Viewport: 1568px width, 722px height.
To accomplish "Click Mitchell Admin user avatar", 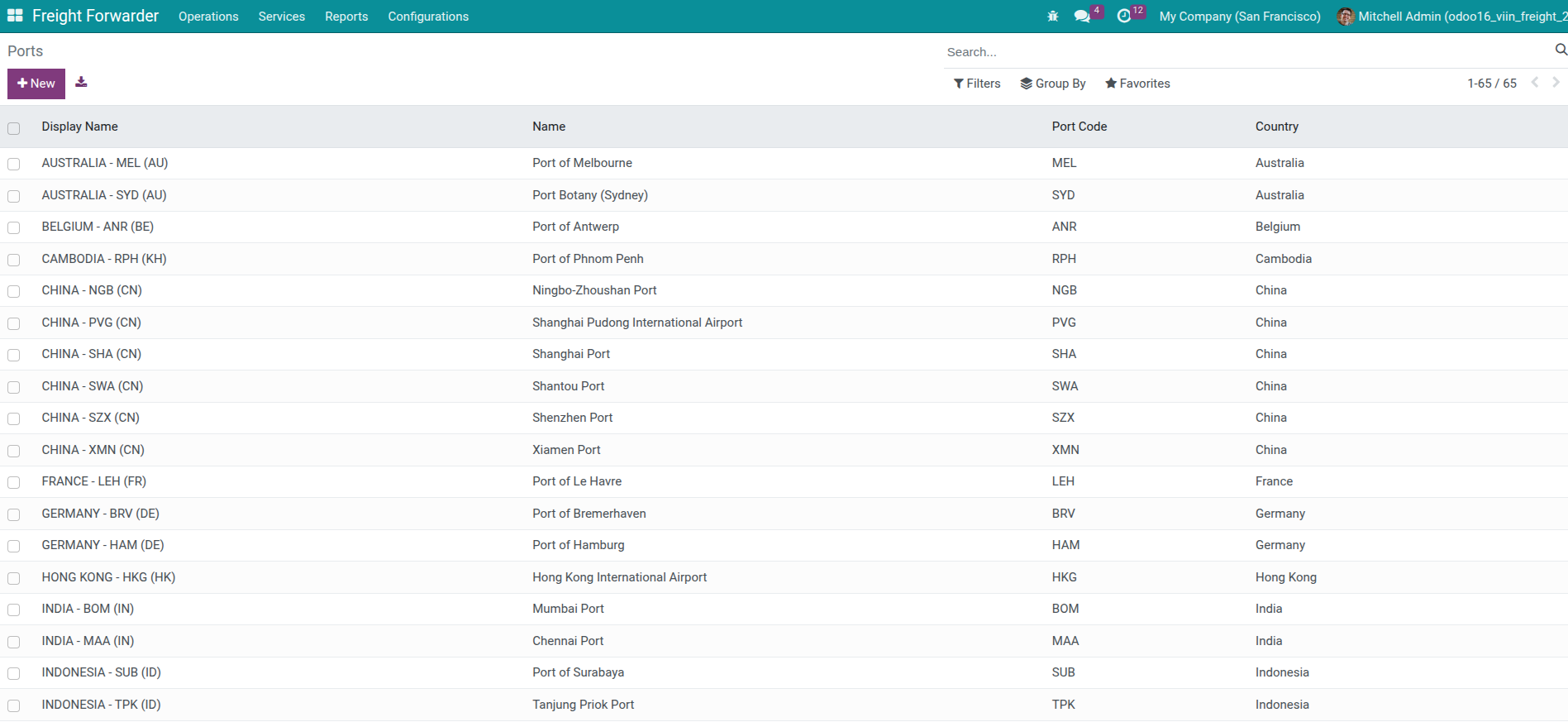I will 1346,17.
